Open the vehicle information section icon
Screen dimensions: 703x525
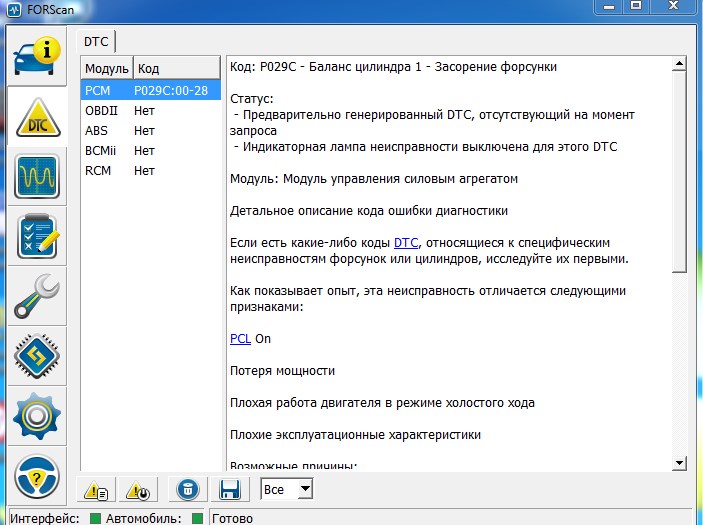click(x=37, y=56)
